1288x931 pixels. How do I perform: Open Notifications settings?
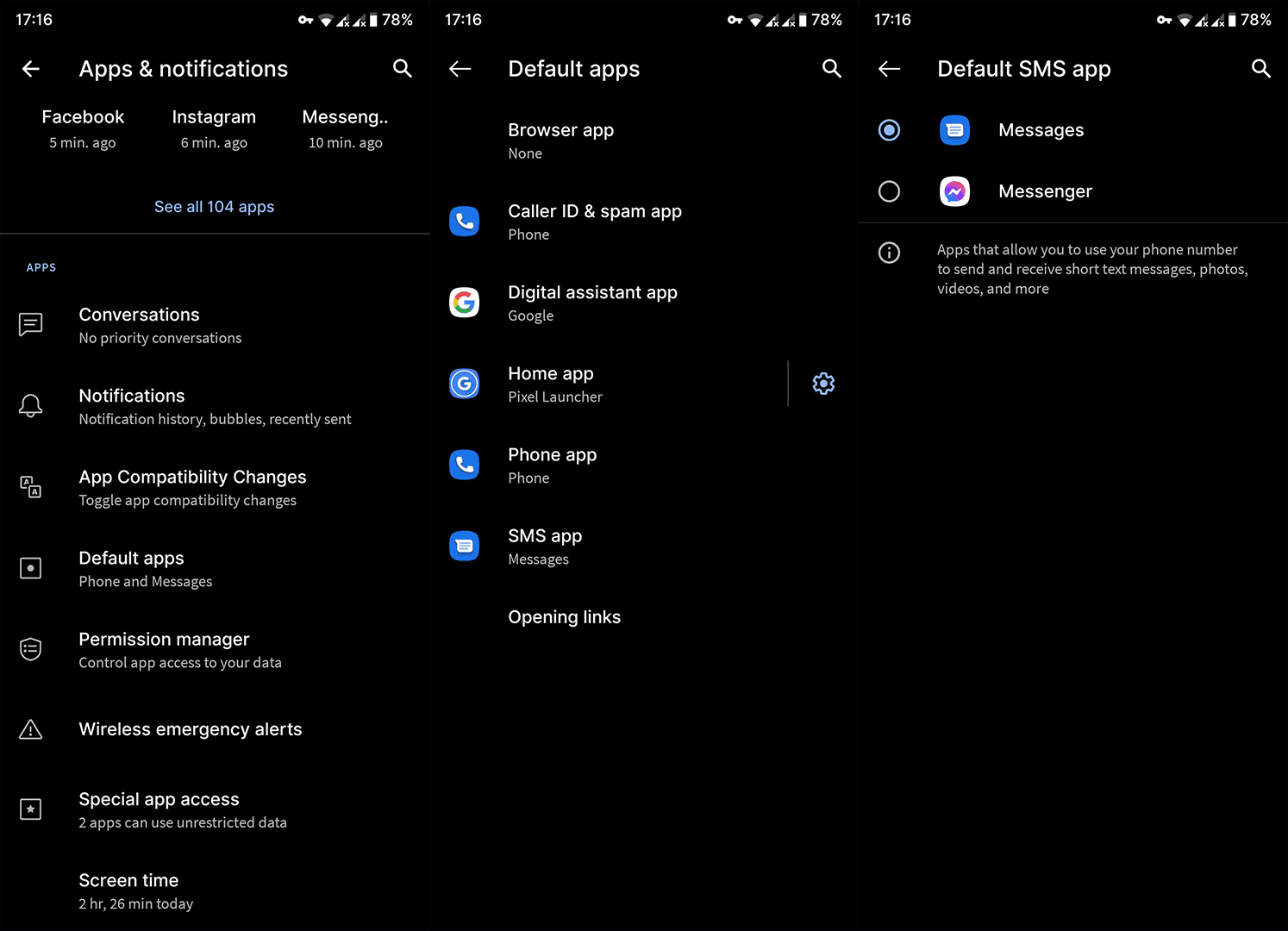point(215,406)
